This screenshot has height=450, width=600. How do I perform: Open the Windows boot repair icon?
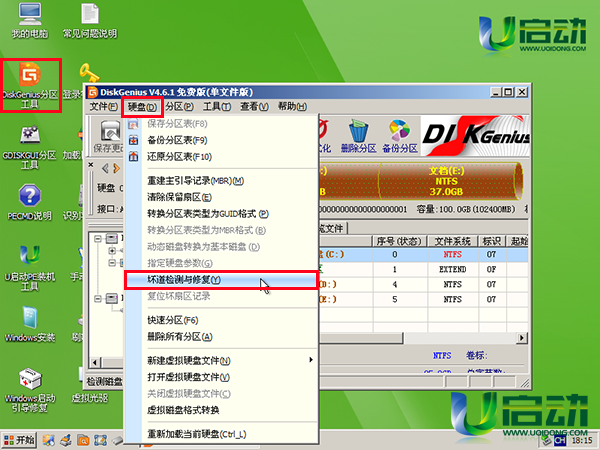tap(30, 390)
